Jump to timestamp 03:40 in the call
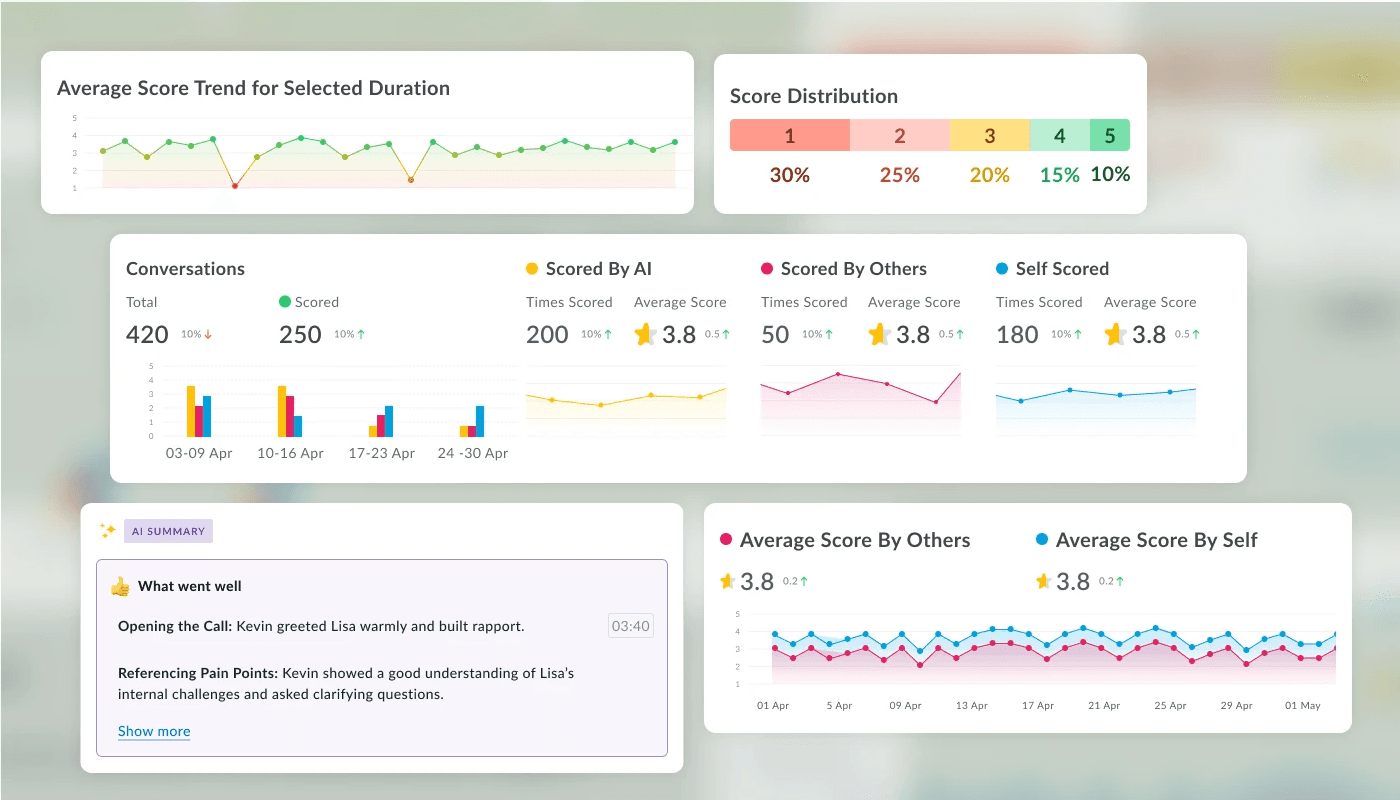The image size is (1400, 800). [631, 627]
